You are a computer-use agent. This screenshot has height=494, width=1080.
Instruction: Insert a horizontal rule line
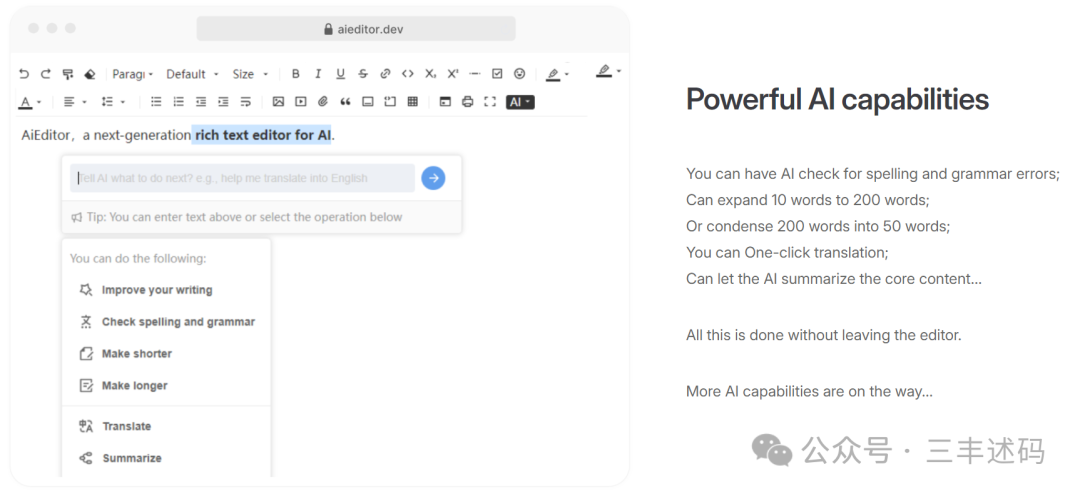(475, 74)
